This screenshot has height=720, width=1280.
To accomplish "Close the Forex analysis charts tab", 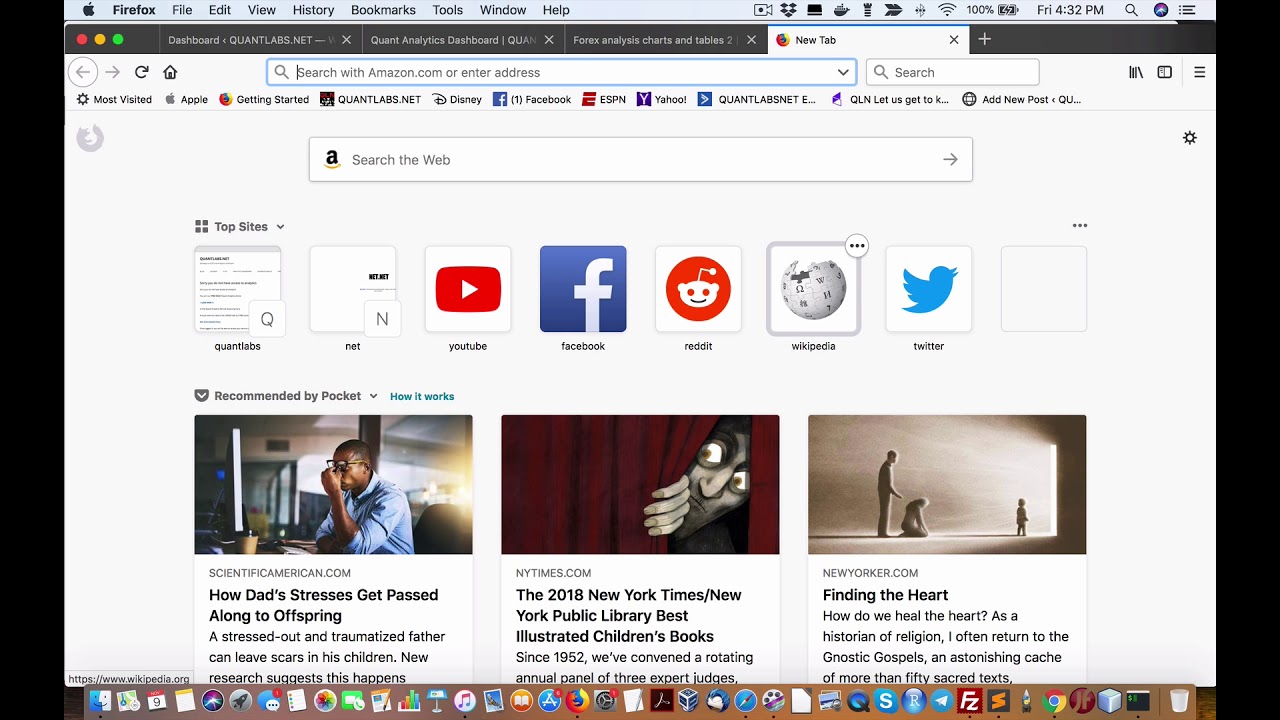I will [751, 40].
